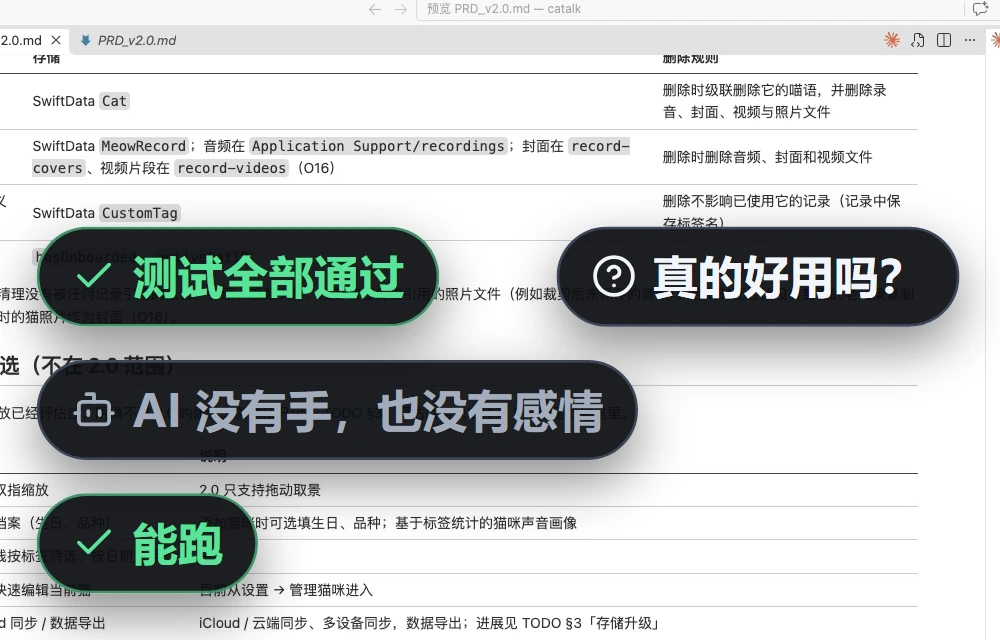Viewport: 1000px width, 640px height.
Task: Click the 'SwiftData Cat' cell
Action: pos(81,101)
